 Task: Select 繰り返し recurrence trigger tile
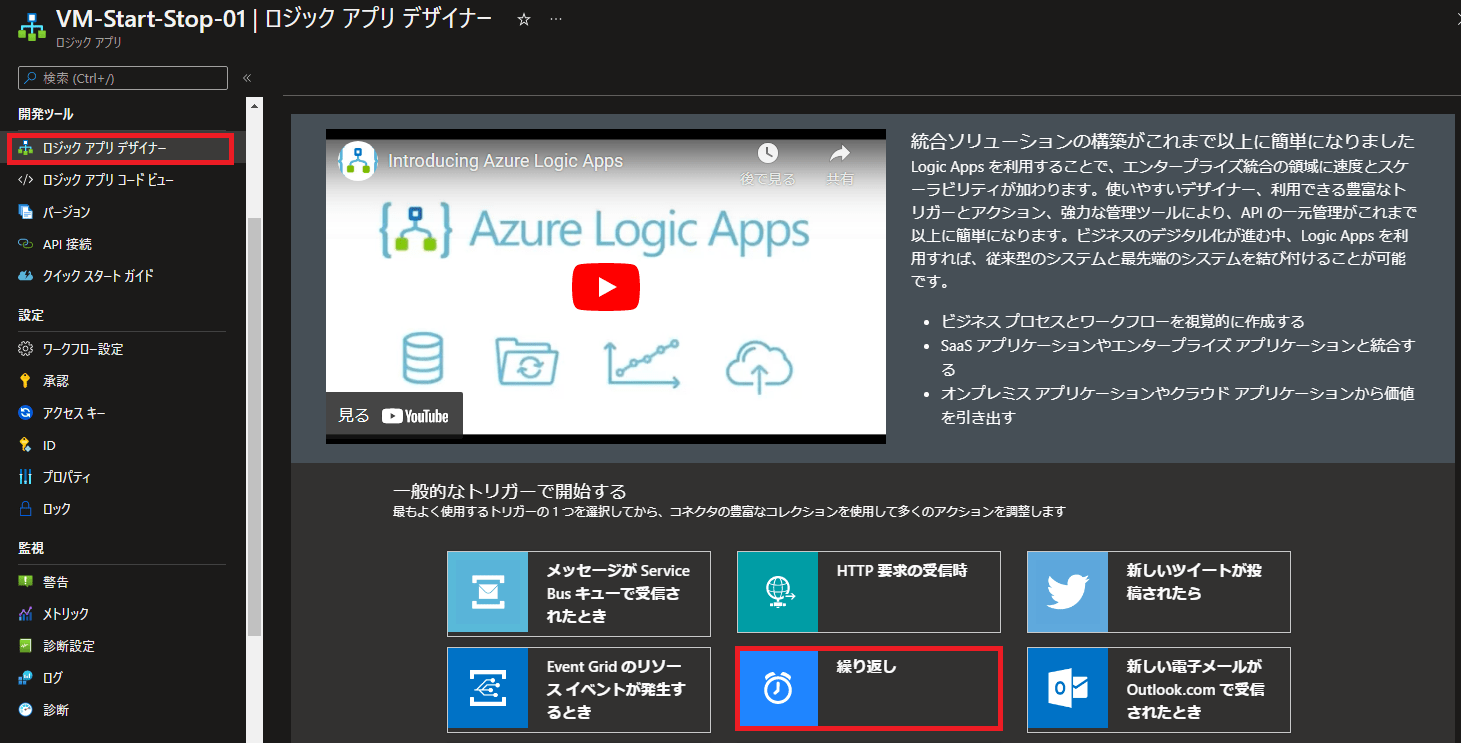pyautogui.click(x=869, y=688)
